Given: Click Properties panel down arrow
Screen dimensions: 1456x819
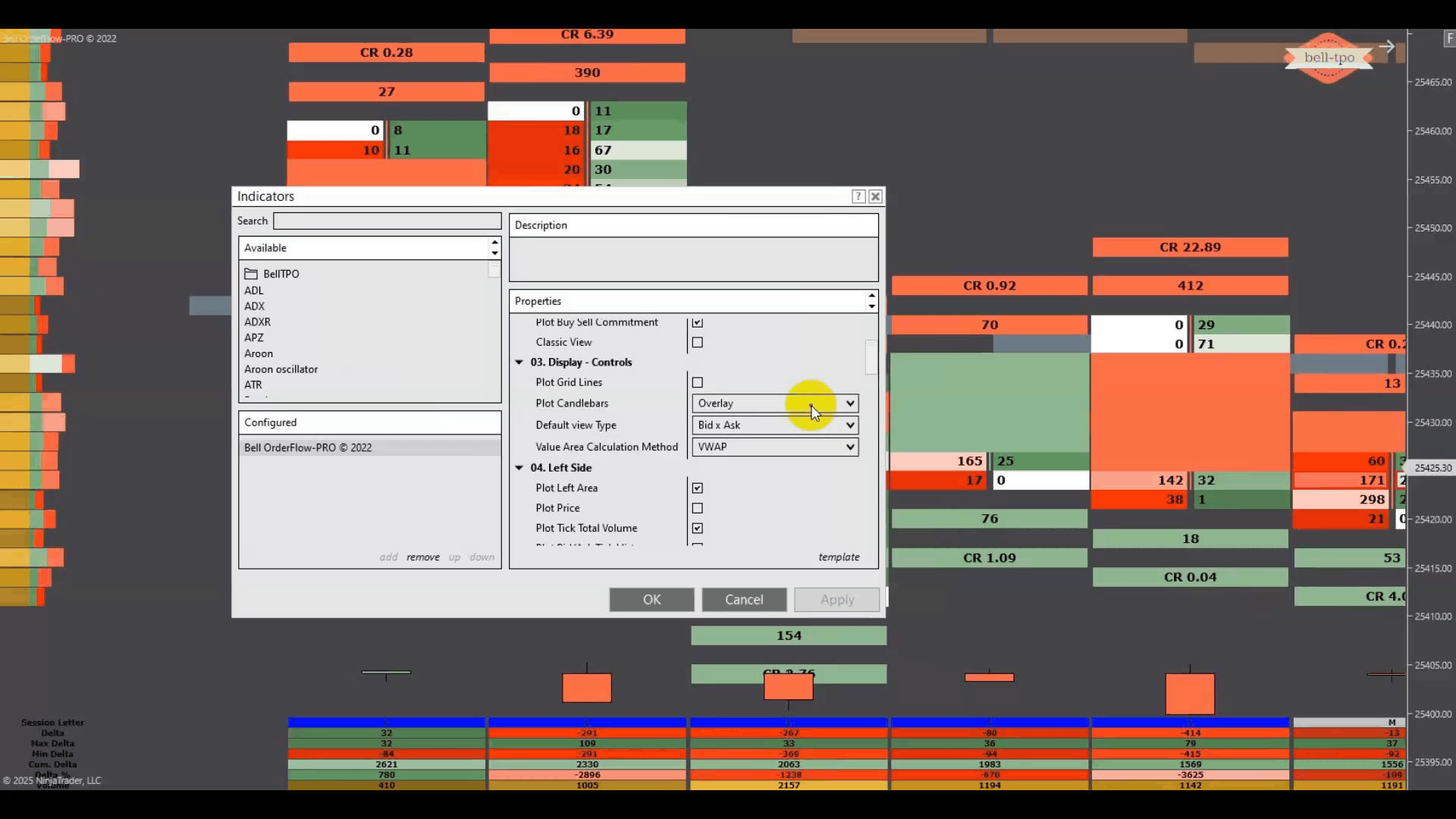Looking at the screenshot, I should 871,306.
